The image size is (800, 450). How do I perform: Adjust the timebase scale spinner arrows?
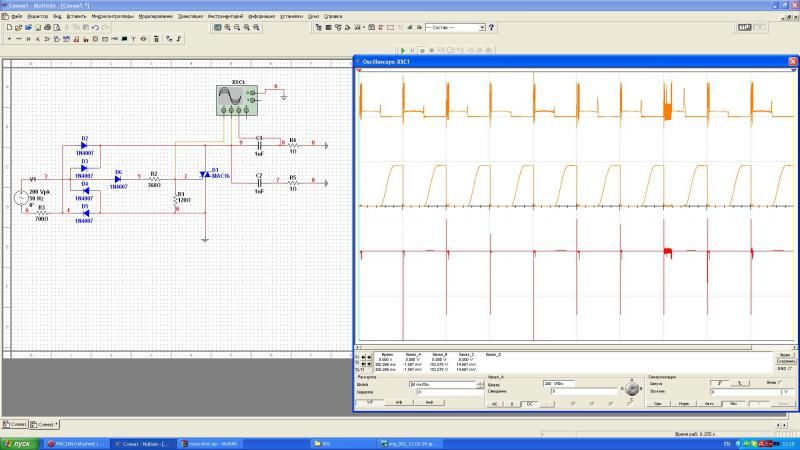pyautogui.click(x=481, y=384)
